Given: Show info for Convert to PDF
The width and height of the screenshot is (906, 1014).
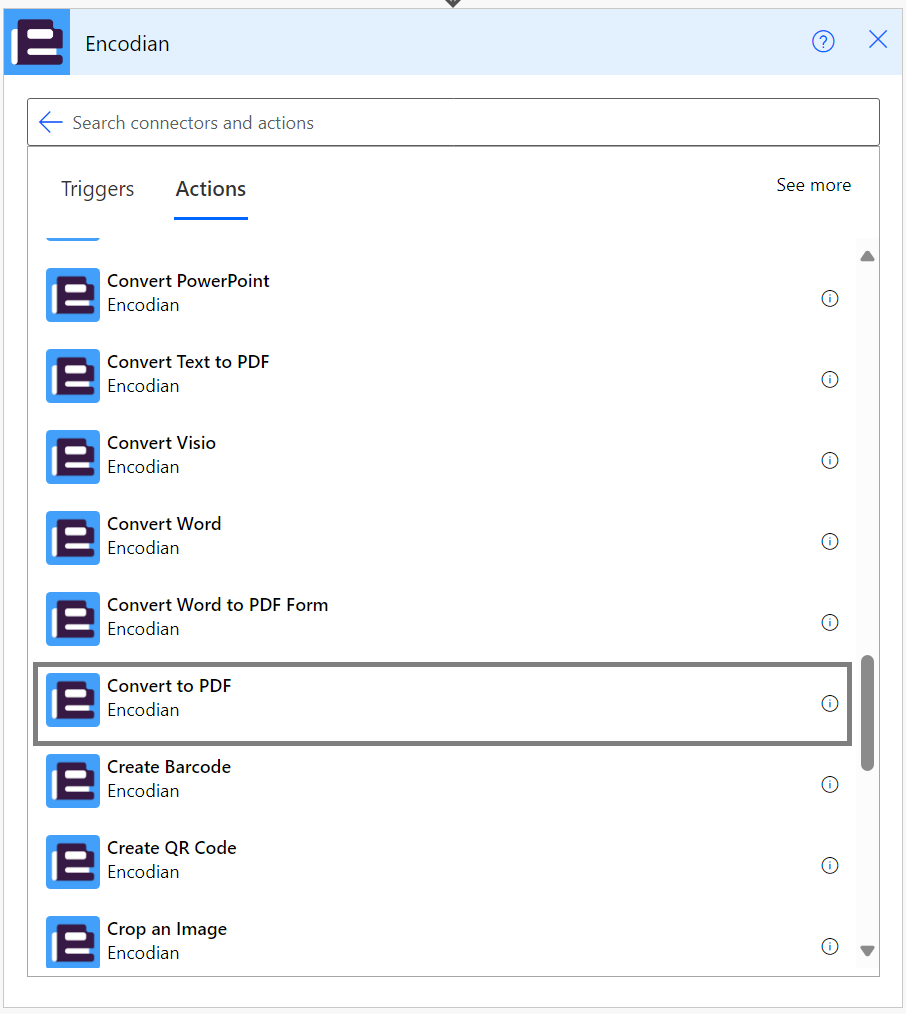Looking at the screenshot, I should tap(830, 703).
